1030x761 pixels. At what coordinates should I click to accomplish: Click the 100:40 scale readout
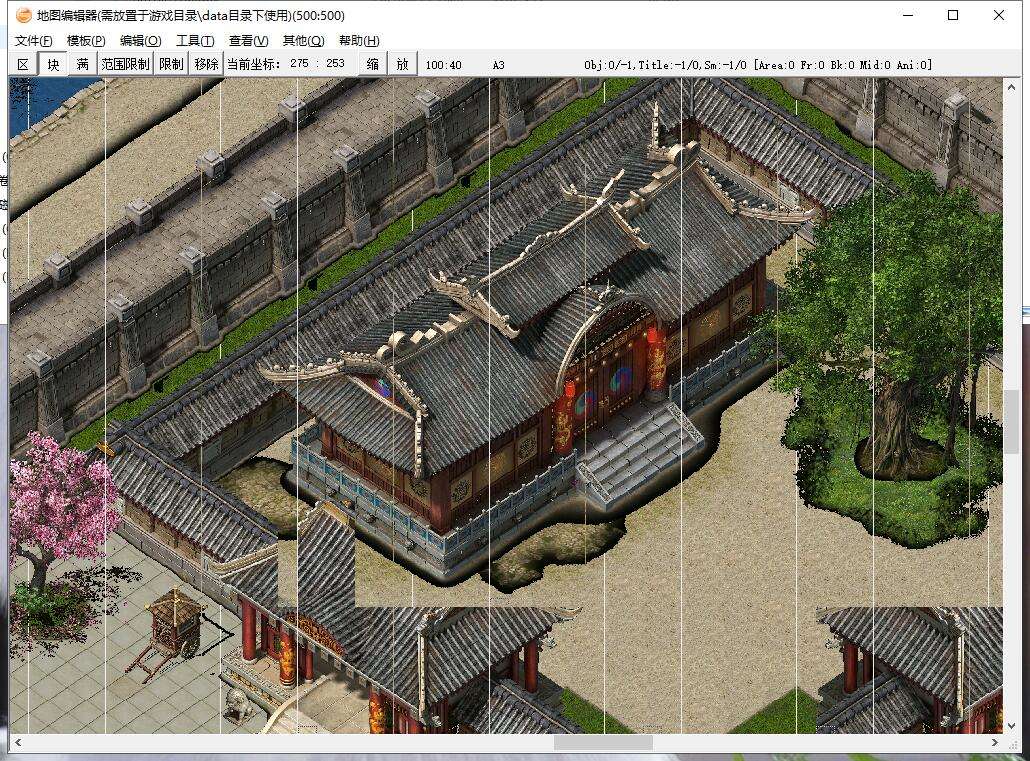pos(443,65)
